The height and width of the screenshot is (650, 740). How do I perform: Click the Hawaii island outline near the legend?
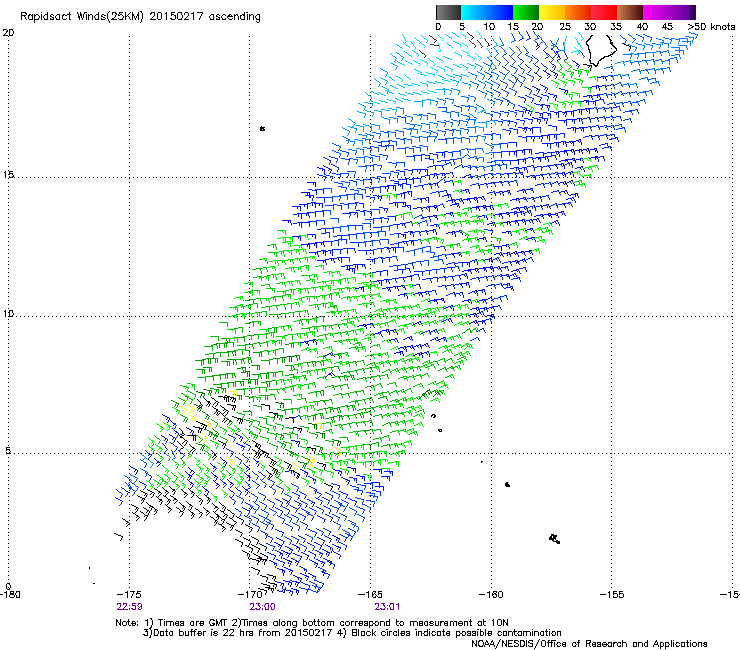point(601,50)
